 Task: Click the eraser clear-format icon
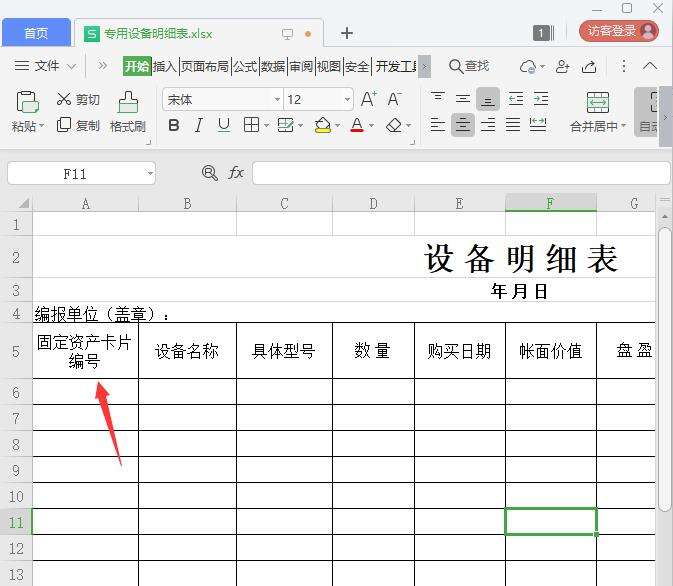click(393, 125)
